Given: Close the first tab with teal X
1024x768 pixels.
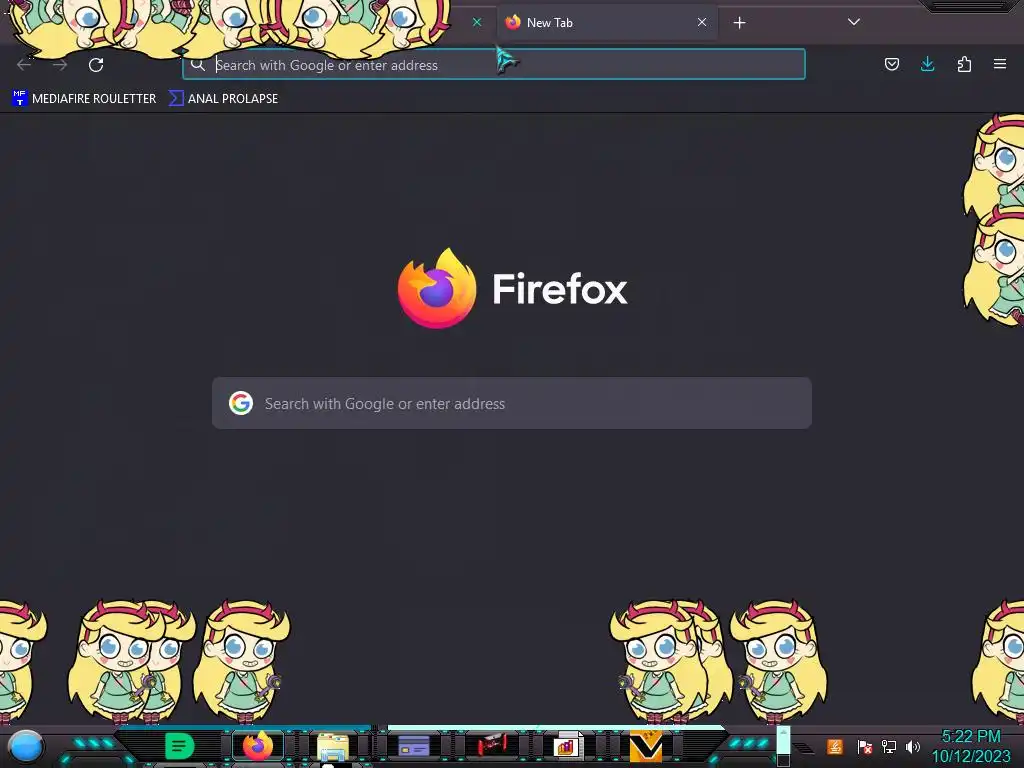Looking at the screenshot, I should tap(477, 22).
